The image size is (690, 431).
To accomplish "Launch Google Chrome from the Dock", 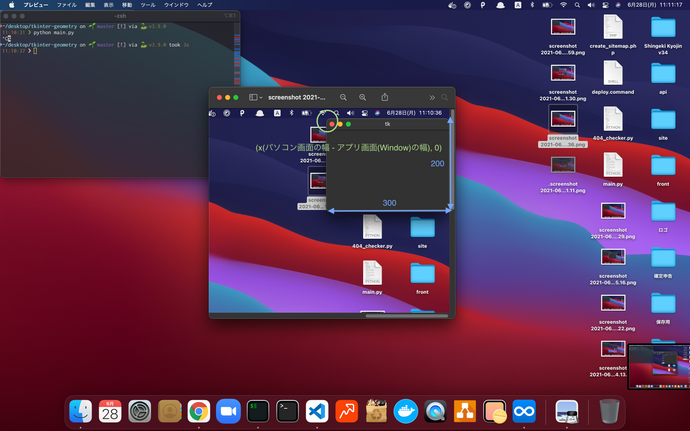I will tap(199, 411).
